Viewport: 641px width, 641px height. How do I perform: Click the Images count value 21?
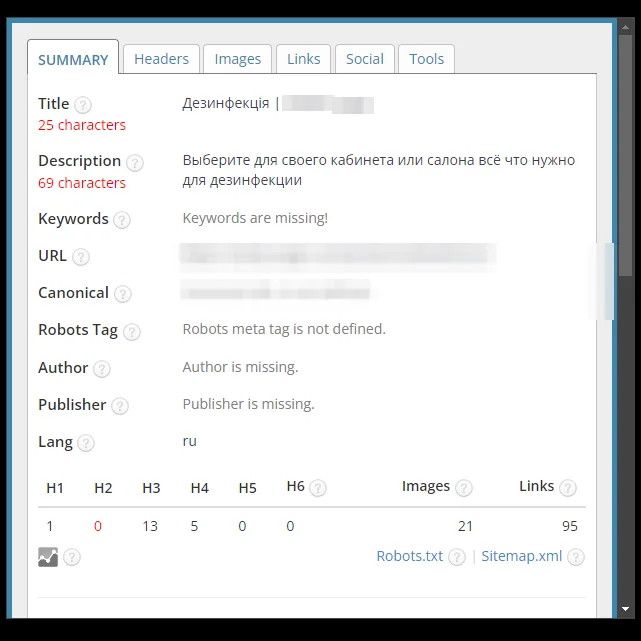point(465,526)
